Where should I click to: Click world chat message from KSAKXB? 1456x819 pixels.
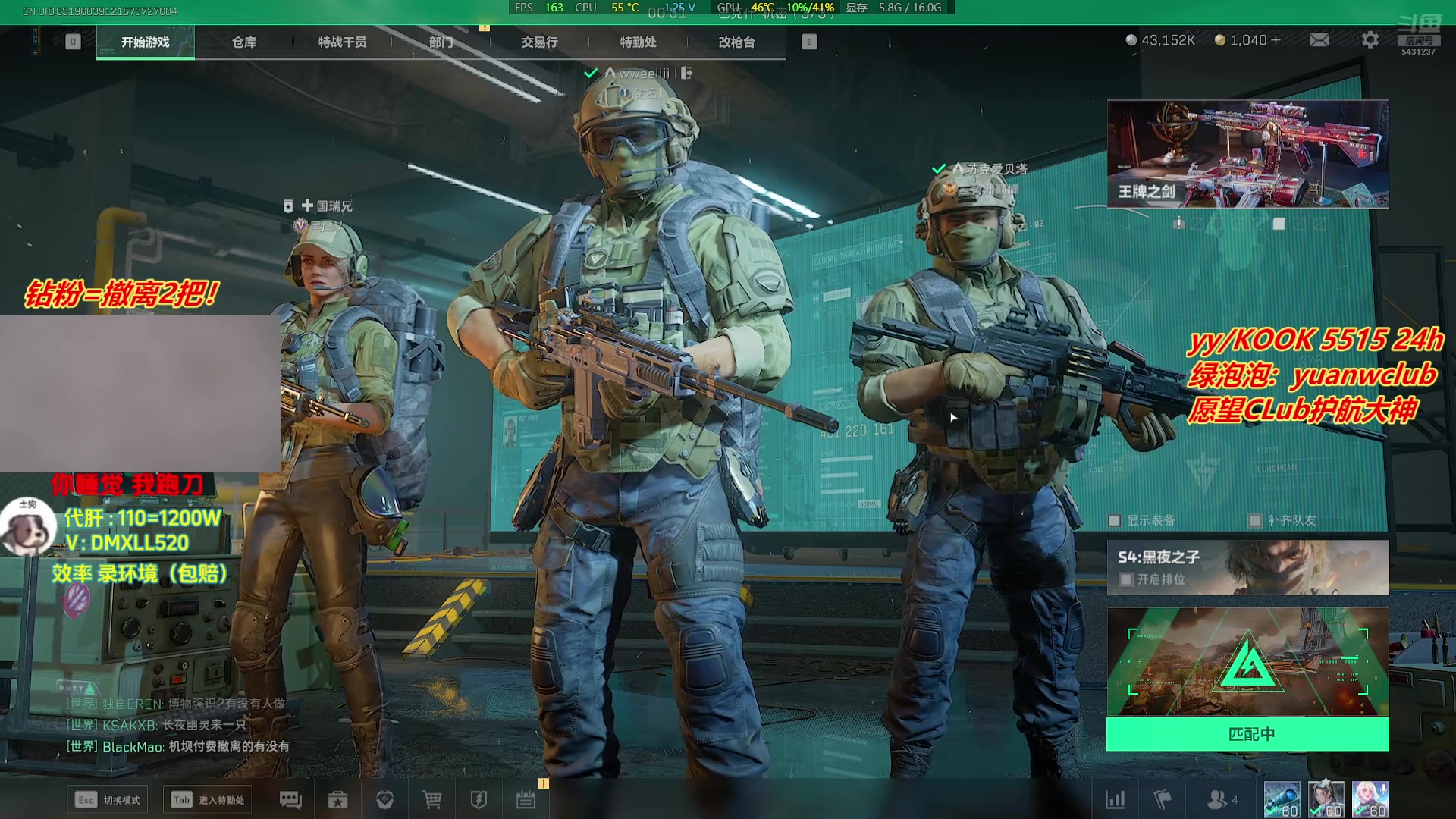coord(155,725)
